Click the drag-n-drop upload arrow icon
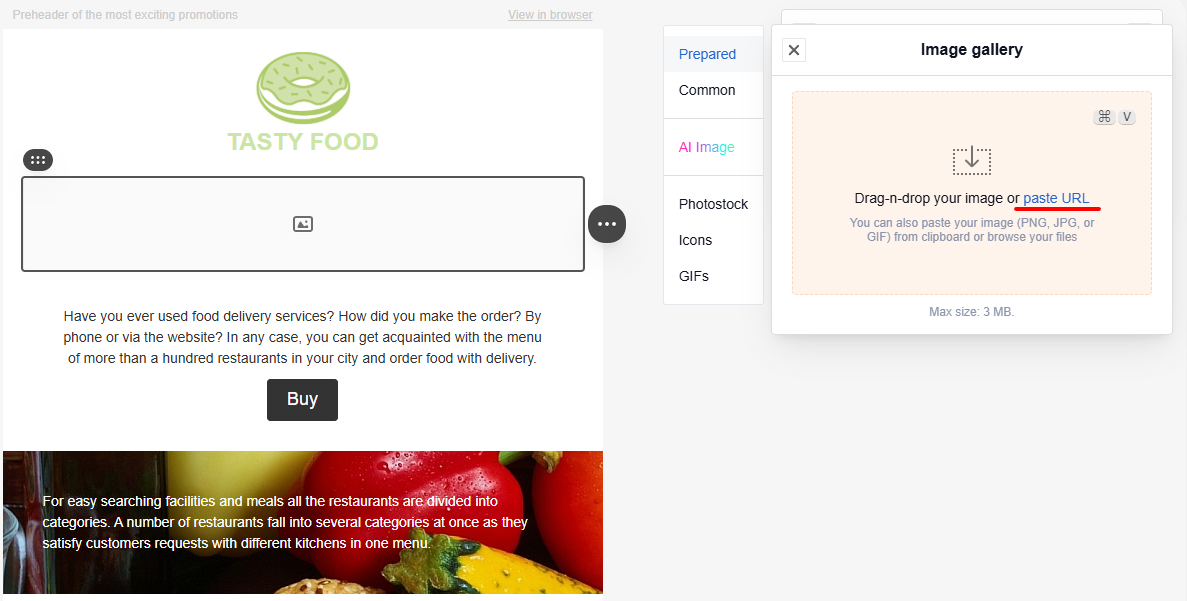Image resolution: width=1187 pixels, height=601 pixels. [972, 160]
